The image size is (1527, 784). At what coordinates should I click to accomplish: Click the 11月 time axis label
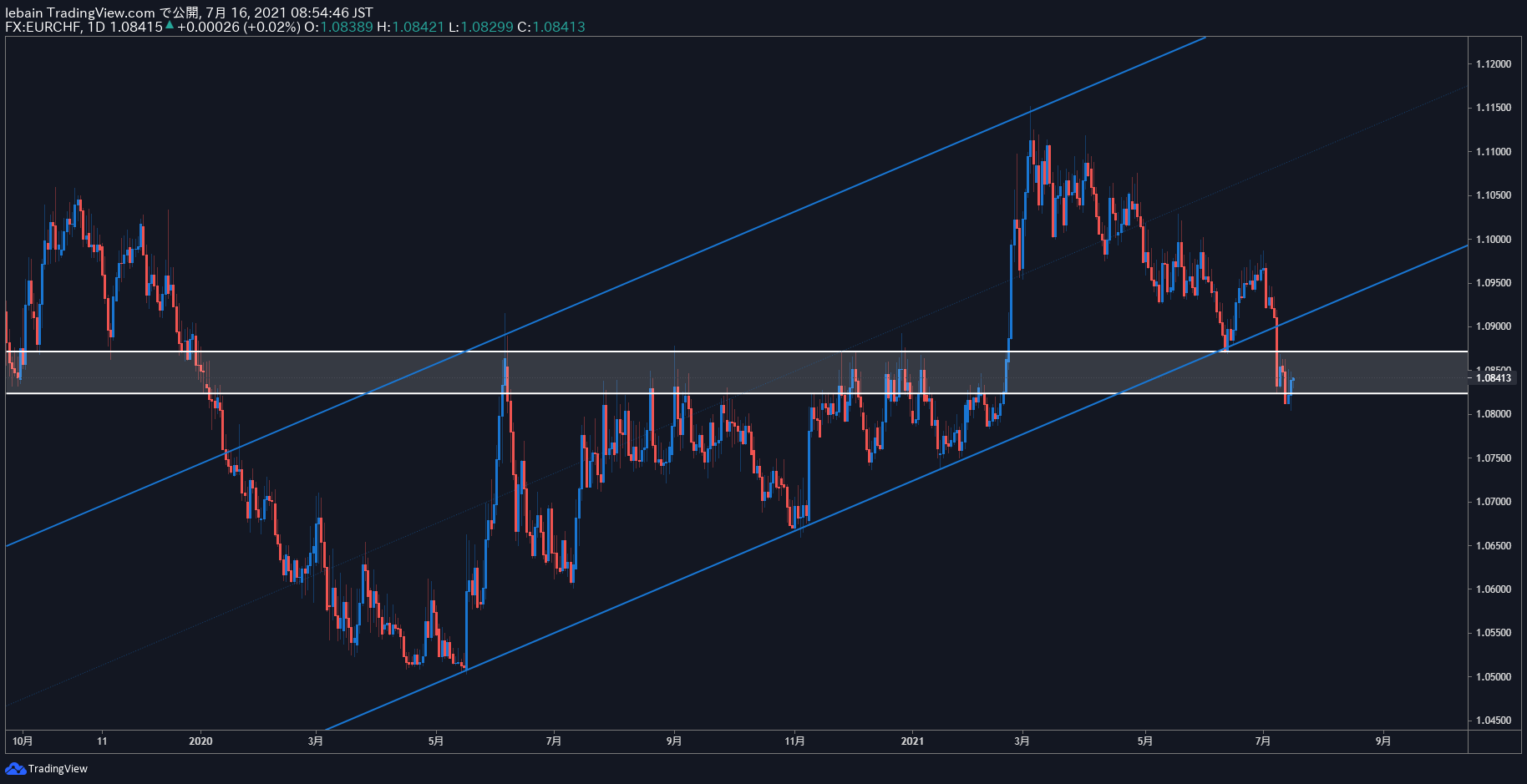[795, 741]
